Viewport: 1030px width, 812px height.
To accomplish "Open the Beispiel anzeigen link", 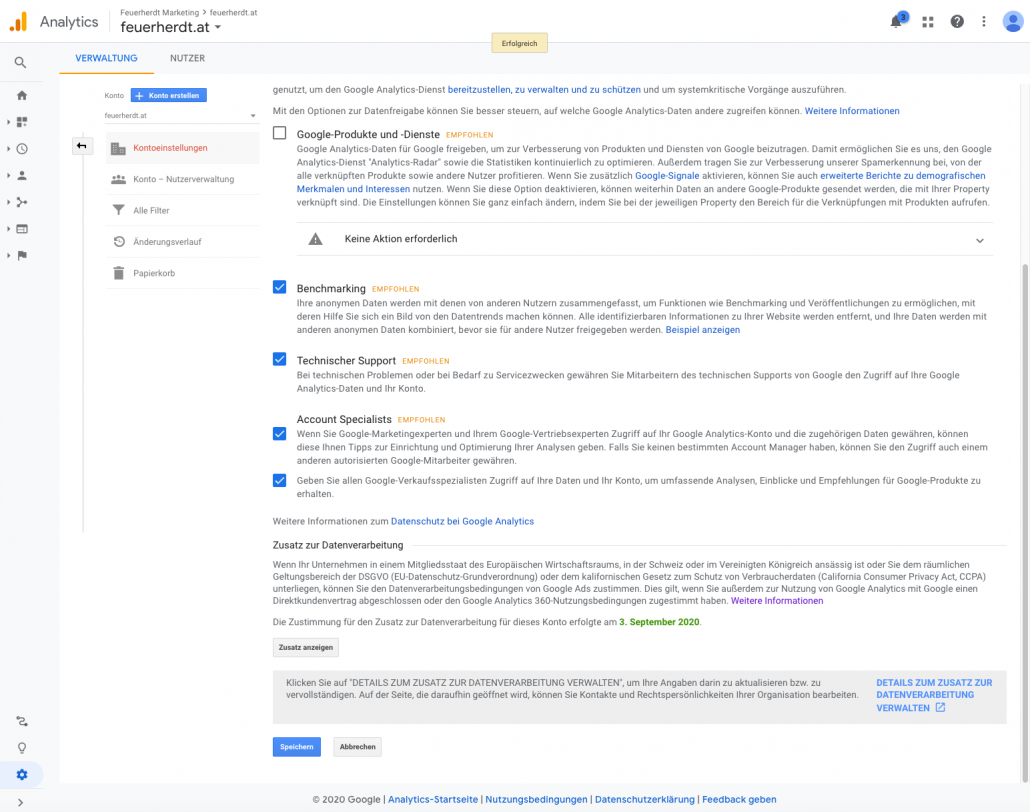I will pyautogui.click(x=702, y=330).
